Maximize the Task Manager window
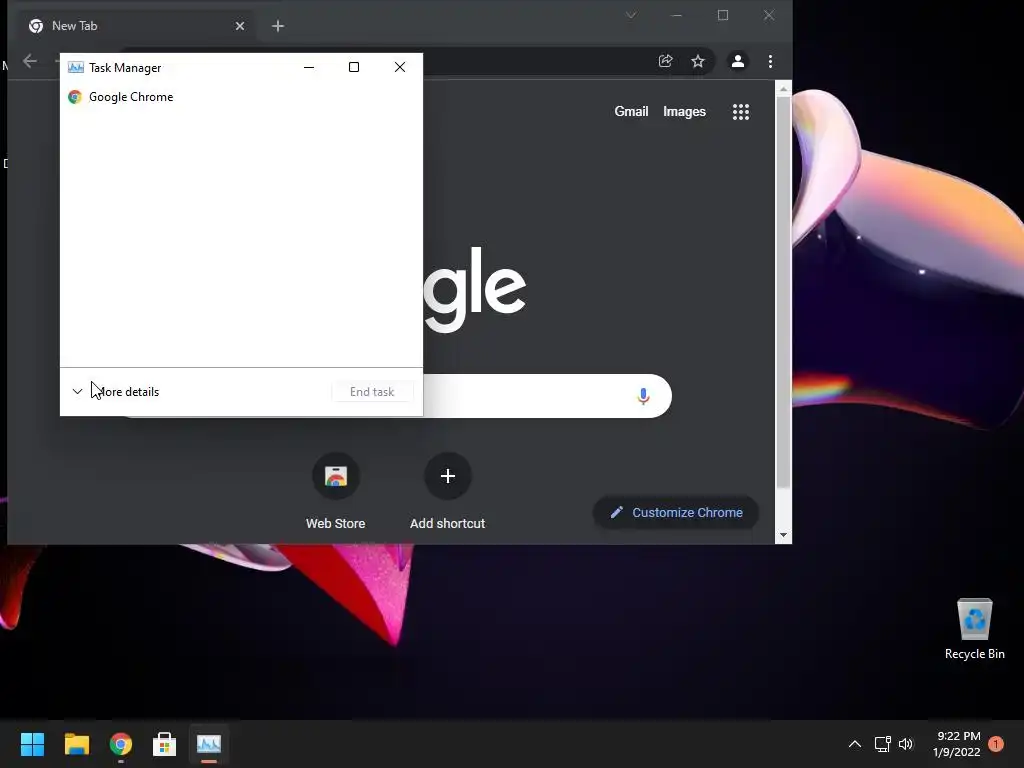The height and width of the screenshot is (768, 1024). point(354,67)
